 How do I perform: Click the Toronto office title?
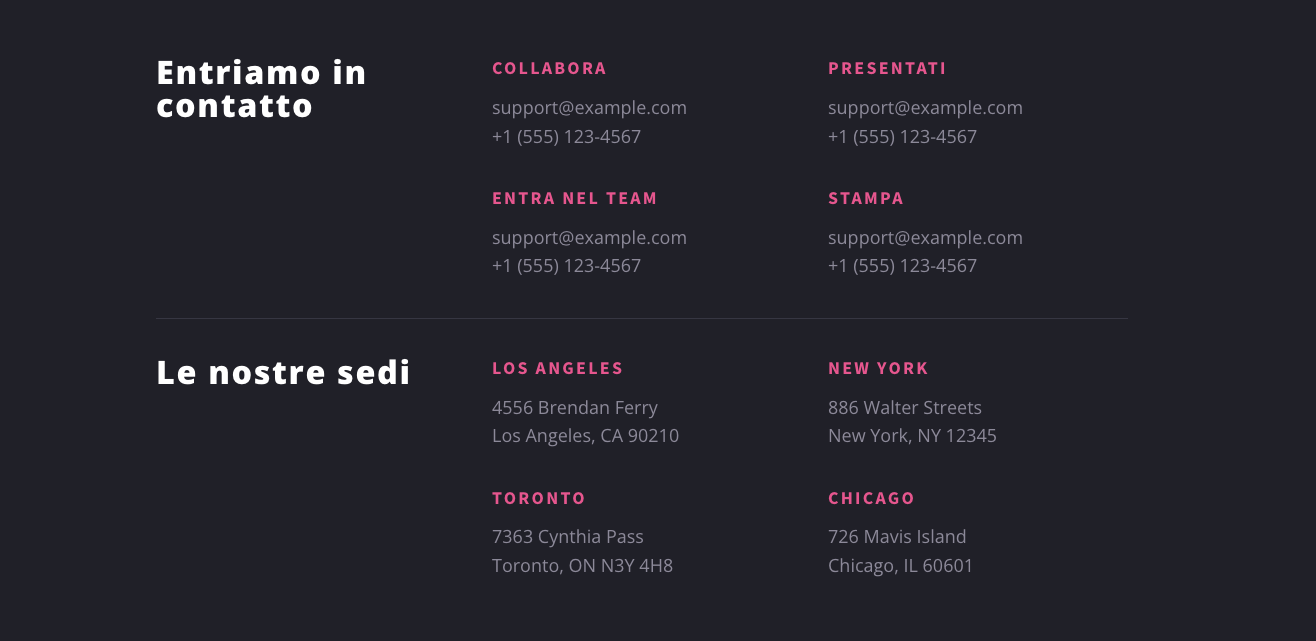539,499
